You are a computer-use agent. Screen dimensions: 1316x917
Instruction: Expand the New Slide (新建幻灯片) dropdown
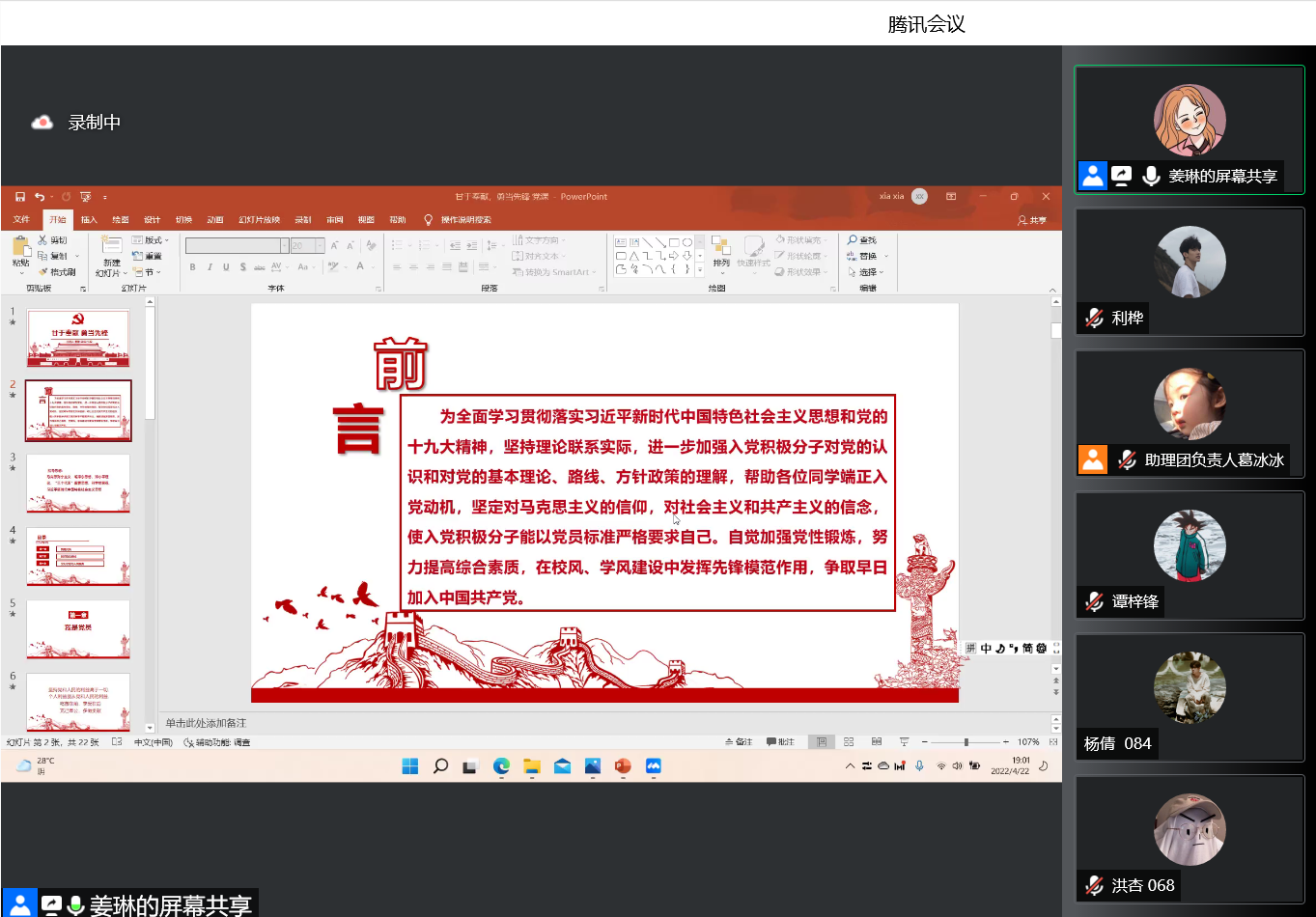point(125,273)
